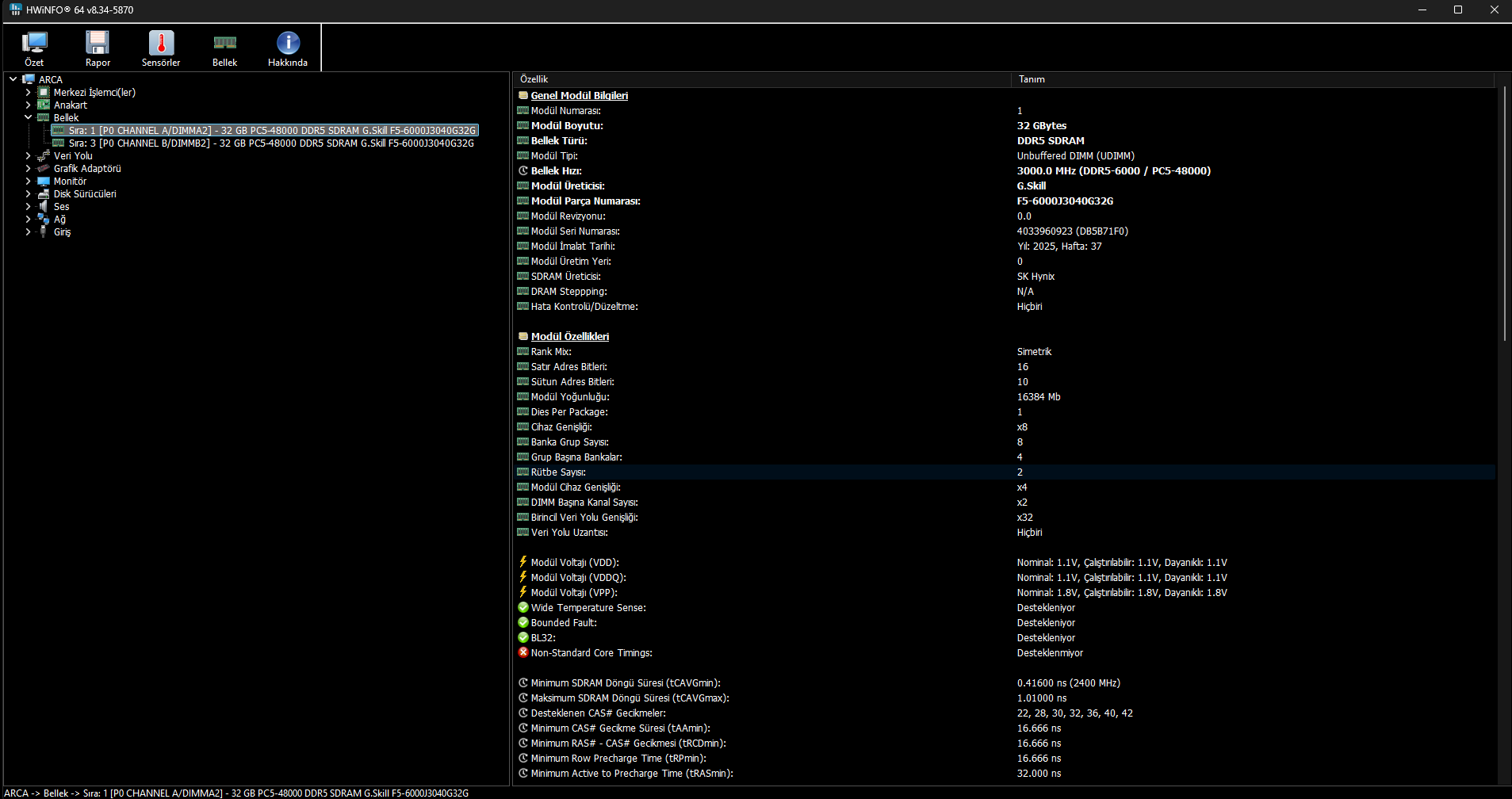
Task: Click the Modül Seri Numarası row label
Action: (x=575, y=231)
